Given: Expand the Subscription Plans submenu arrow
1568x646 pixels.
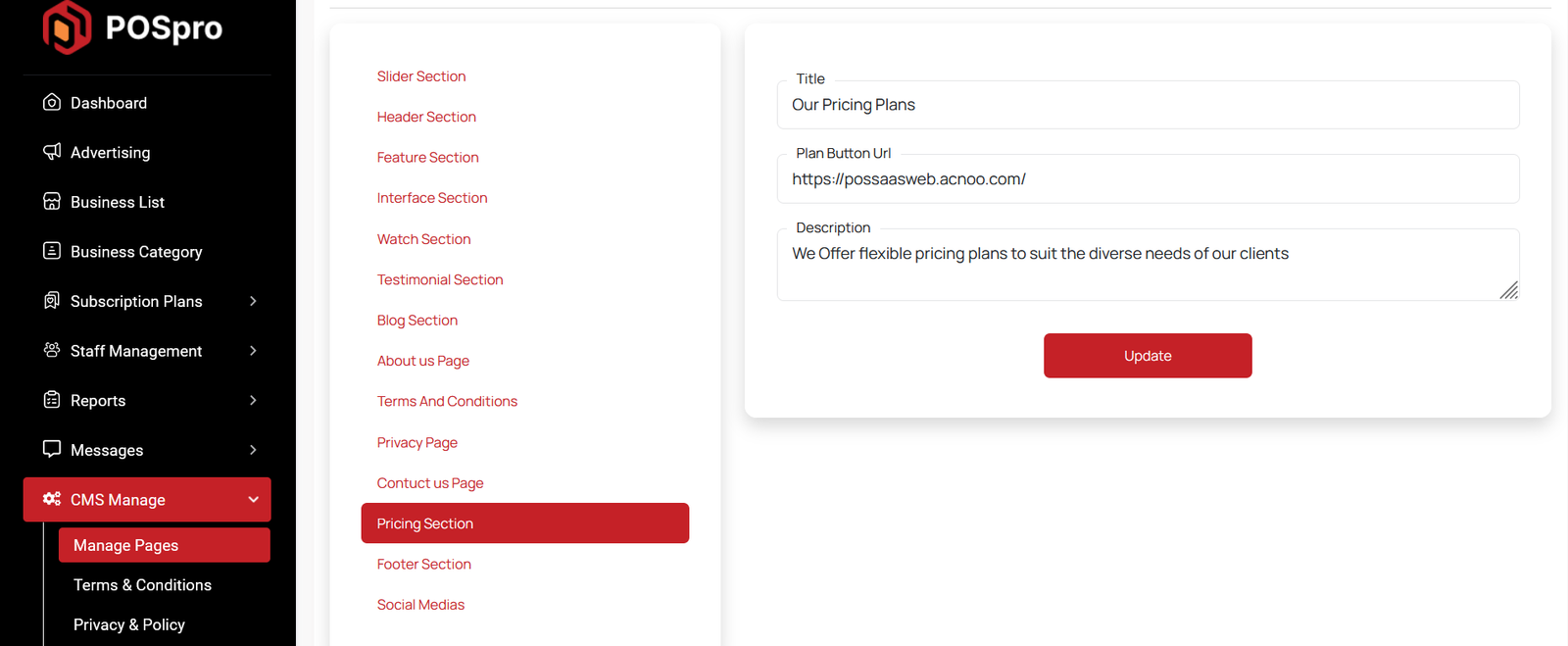Looking at the screenshot, I should click(x=253, y=301).
